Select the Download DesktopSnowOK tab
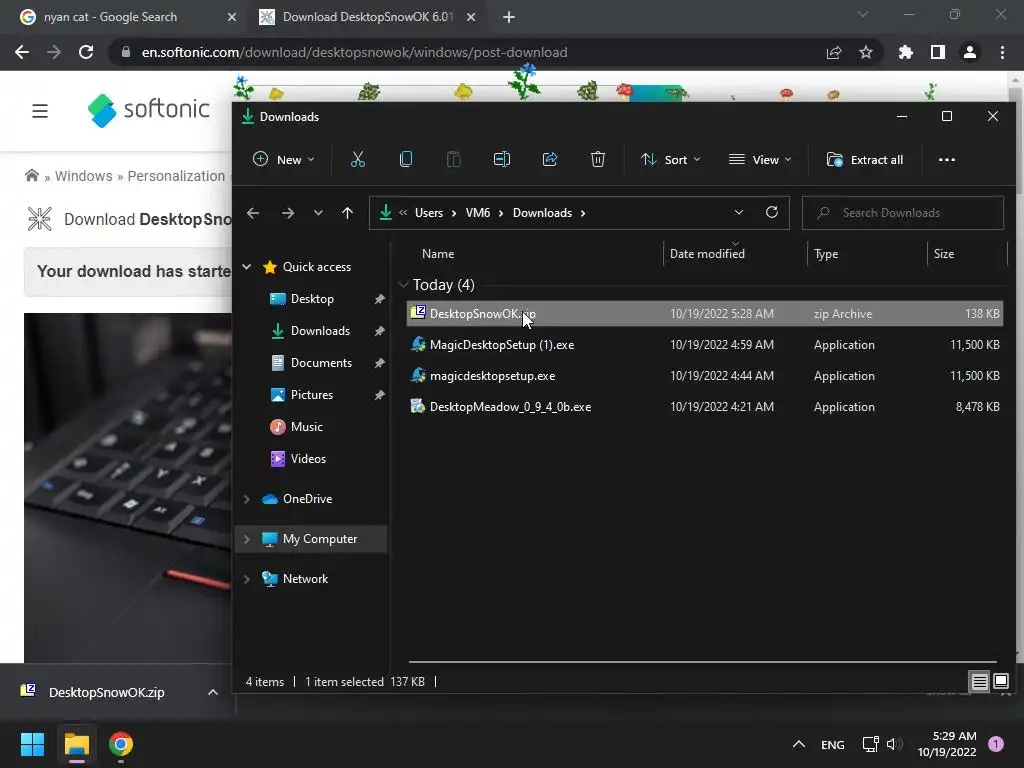The height and width of the screenshot is (768, 1024). pyautogui.click(x=366, y=17)
